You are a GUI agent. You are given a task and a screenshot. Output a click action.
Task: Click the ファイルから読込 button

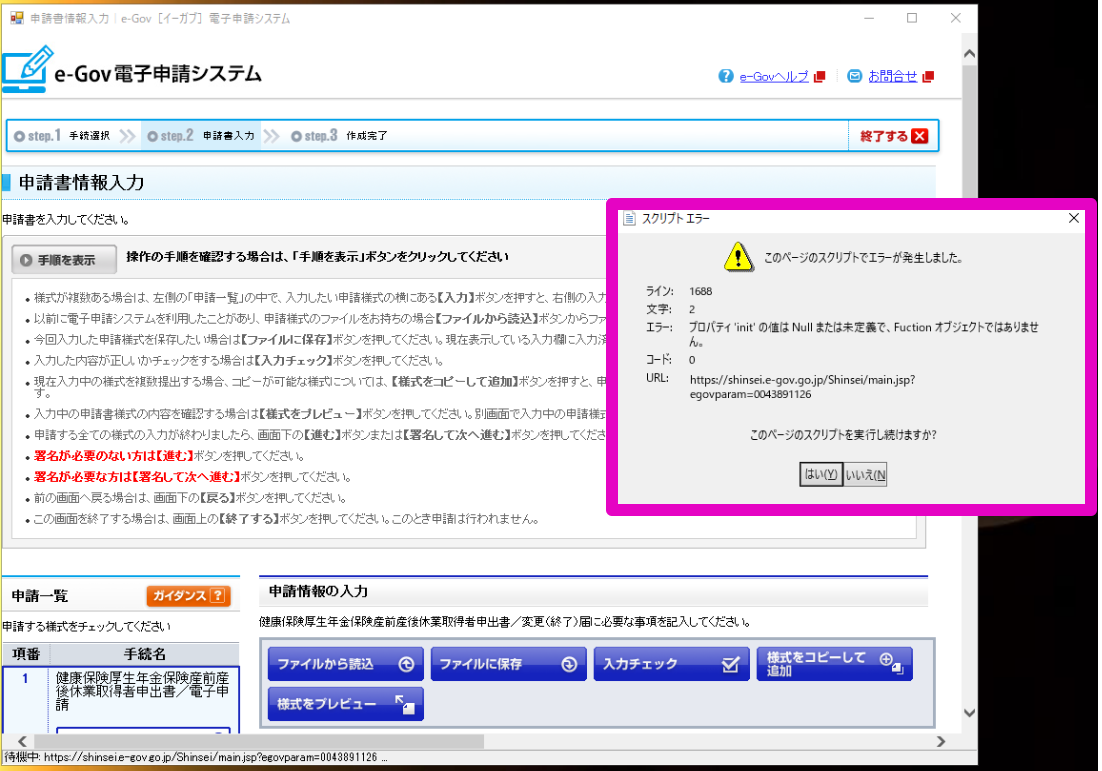[345, 664]
